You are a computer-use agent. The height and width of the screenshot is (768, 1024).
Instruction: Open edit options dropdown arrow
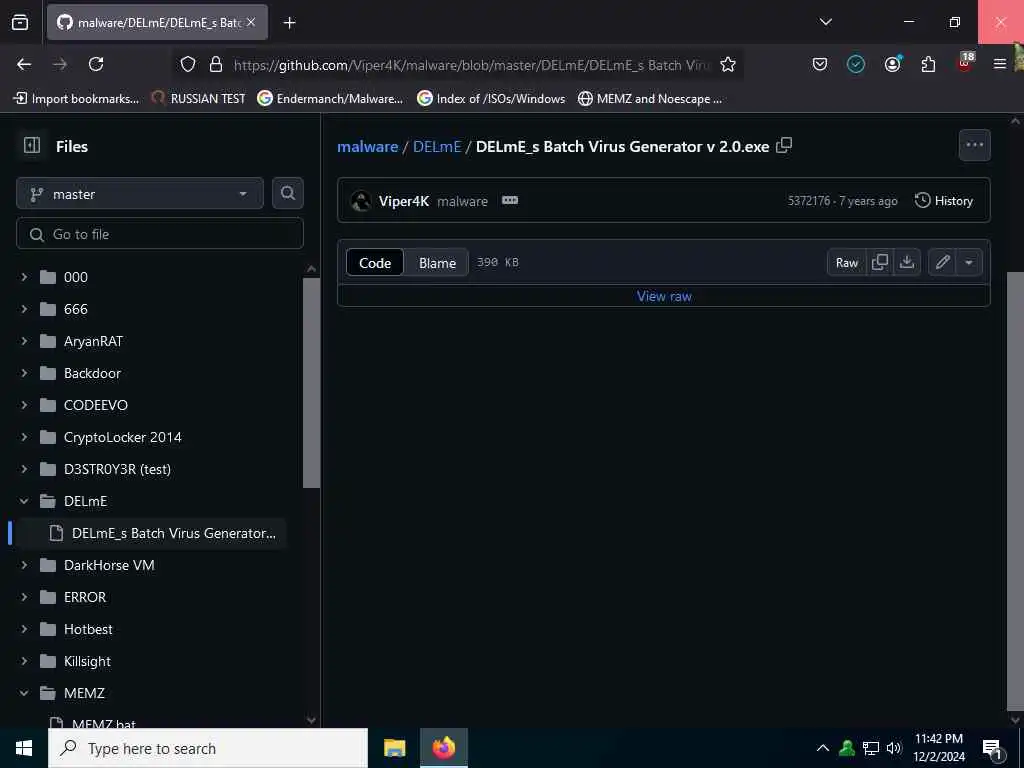coord(969,263)
